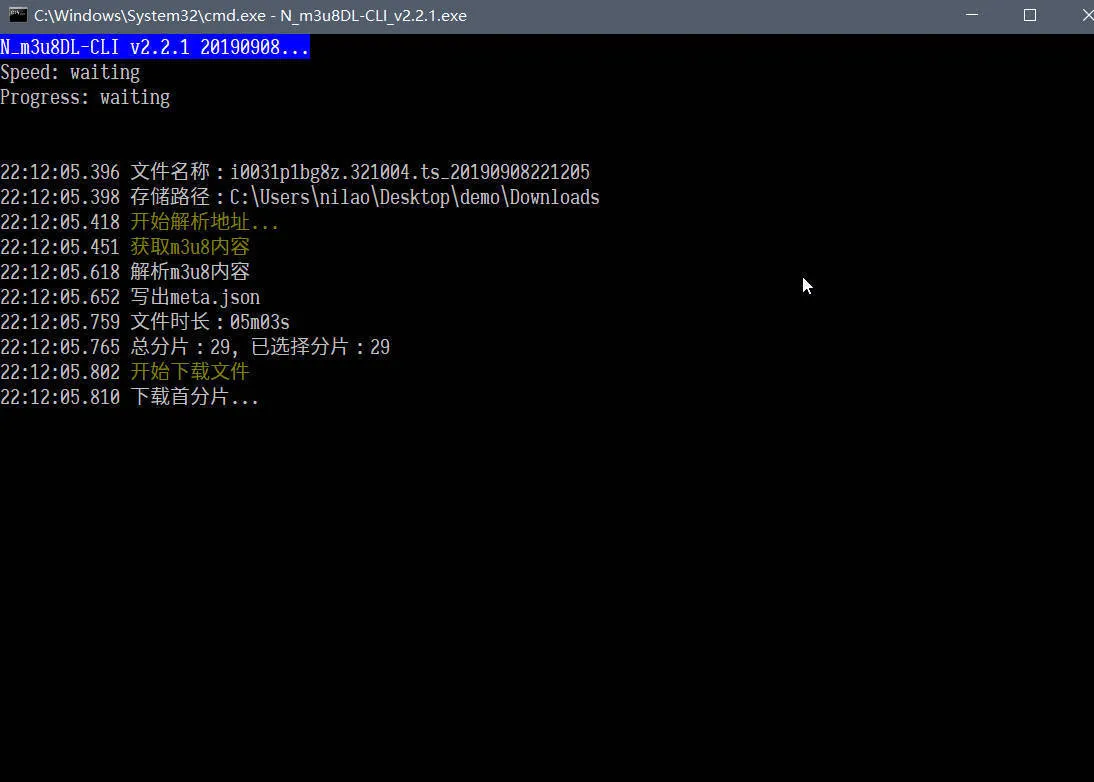Click the 文件时长 05m03s line

[x=210, y=321]
